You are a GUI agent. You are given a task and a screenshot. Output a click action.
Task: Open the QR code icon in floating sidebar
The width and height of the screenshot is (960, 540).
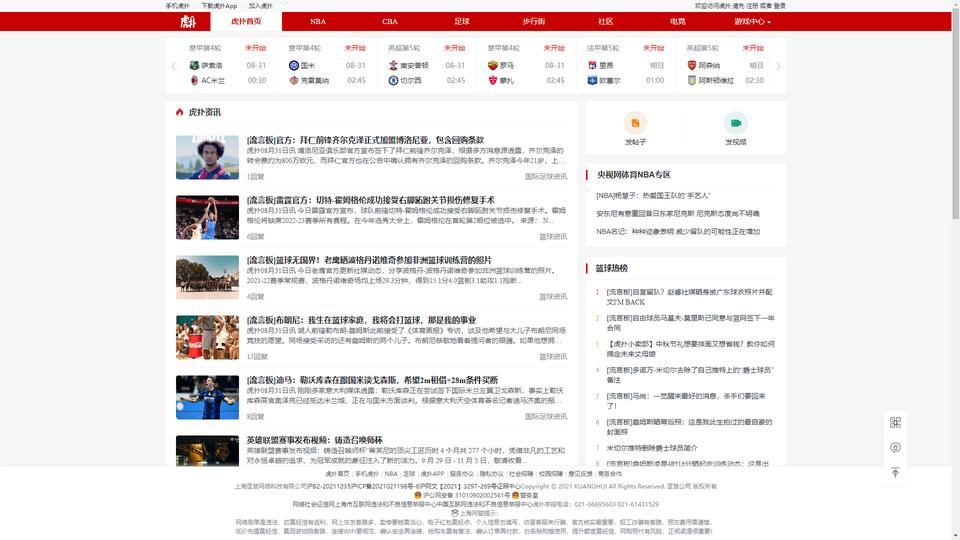895,422
